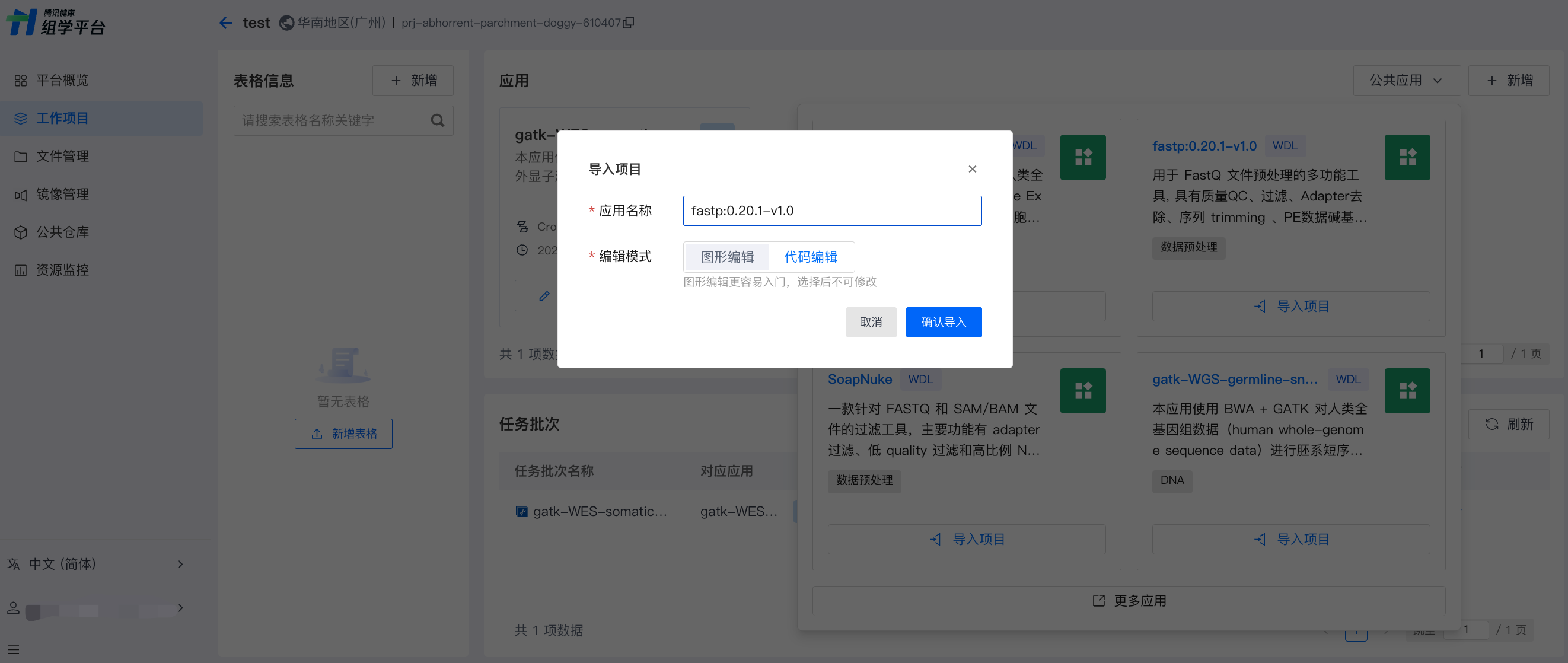Click green app icon on gatk-WGS-germline card
The width and height of the screenshot is (1568, 663).
tap(1407, 390)
